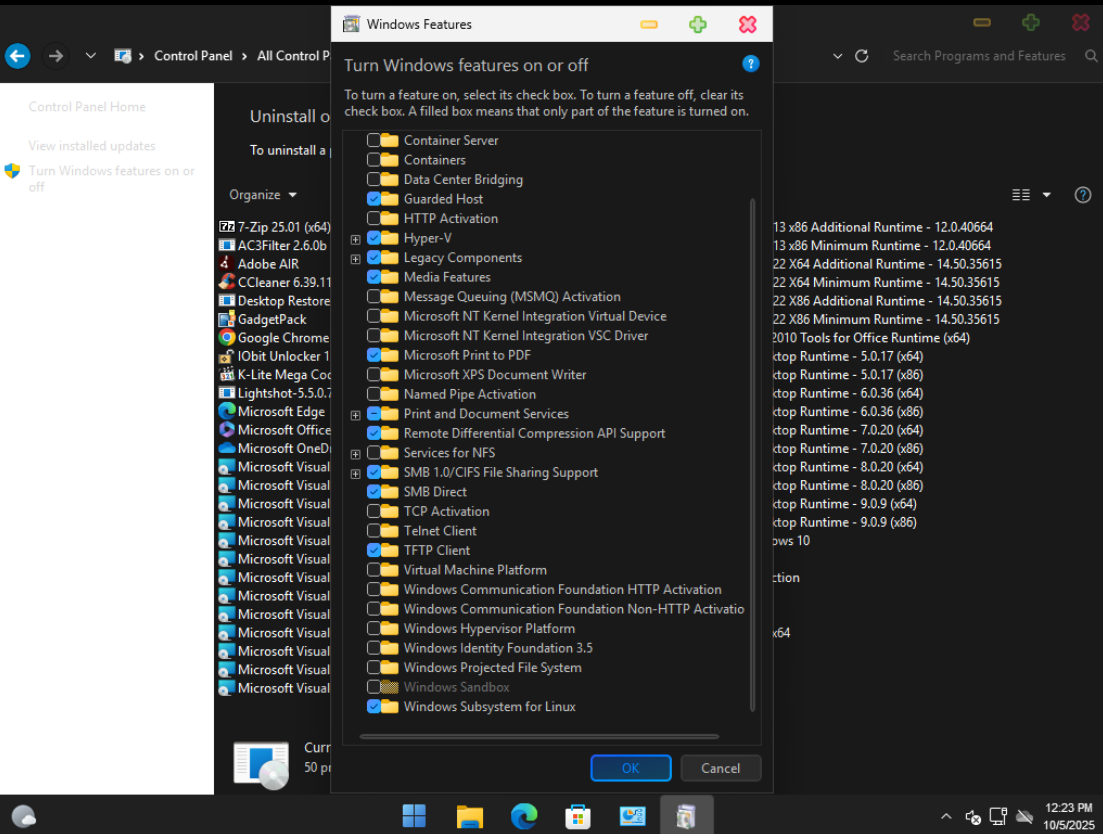Tick the Virtual Machine Platform checkbox
This screenshot has height=834, width=1103.
pyautogui.click(x=374, y=570)
